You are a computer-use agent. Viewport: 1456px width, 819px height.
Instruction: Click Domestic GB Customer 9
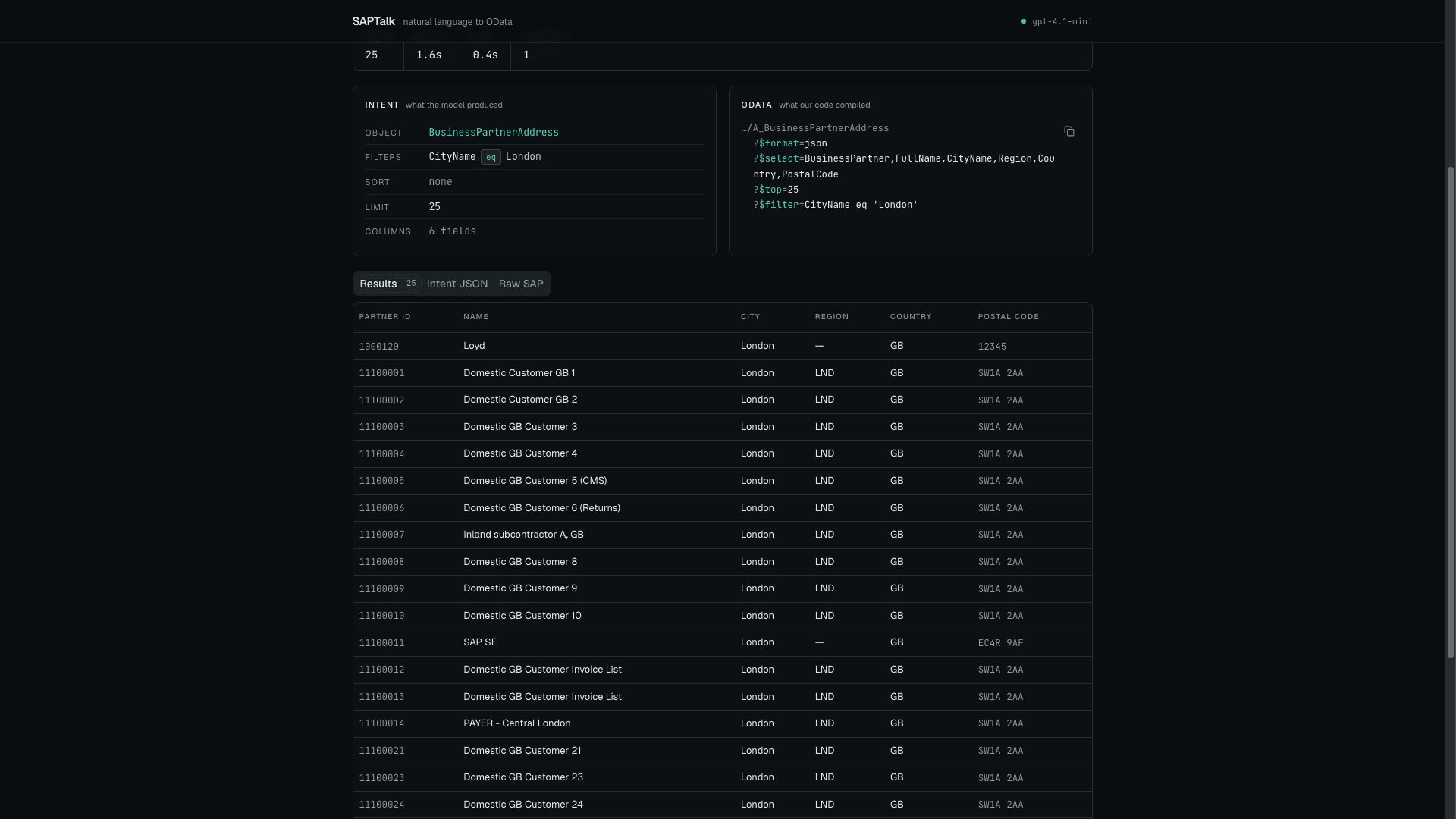[x=520, y=588]
